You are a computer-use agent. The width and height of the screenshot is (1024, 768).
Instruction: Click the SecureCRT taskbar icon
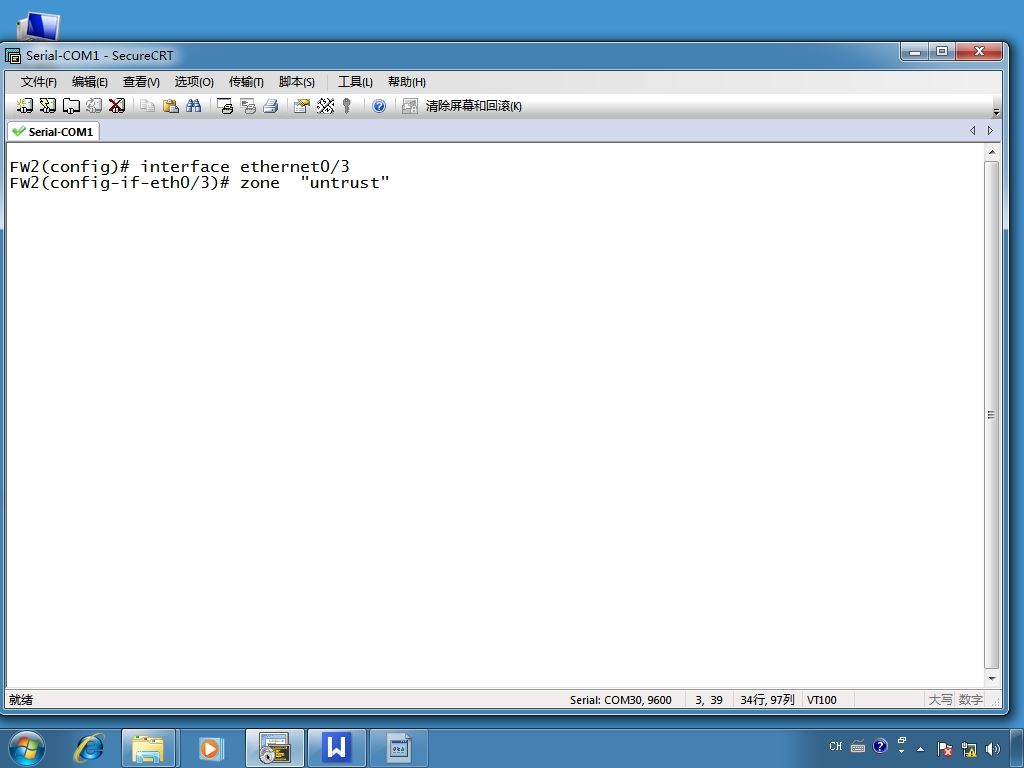[x=274, y=748]
